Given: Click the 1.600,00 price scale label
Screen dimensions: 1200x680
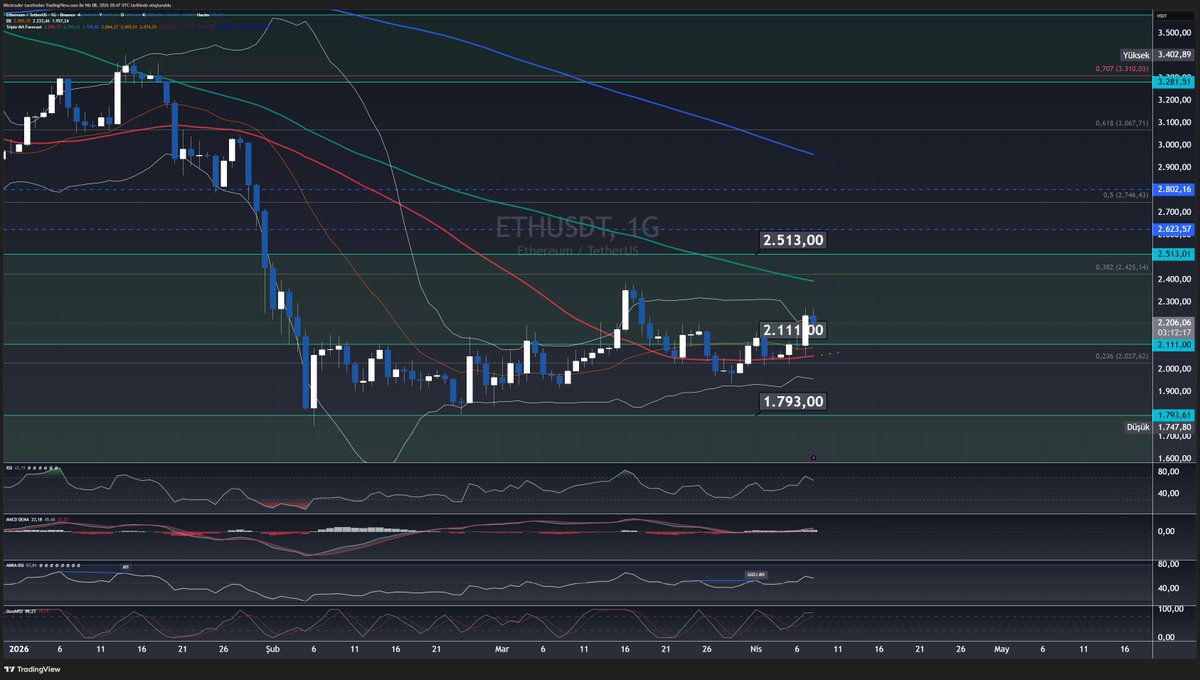Looking at the screenshot, I should 1174,459.
